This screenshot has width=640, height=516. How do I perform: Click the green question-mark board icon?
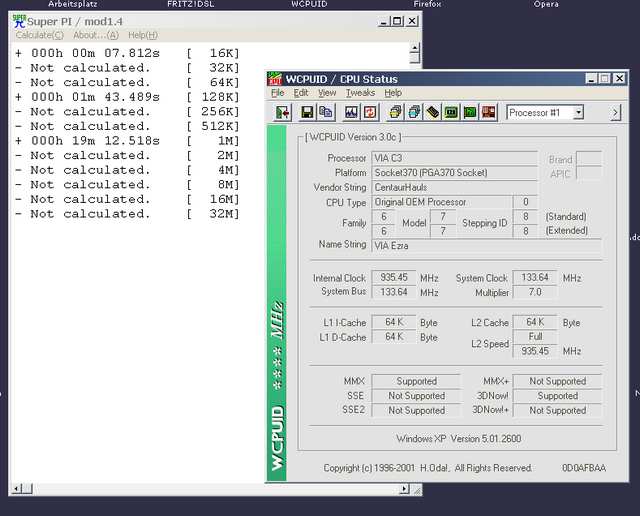pyautogui.click(x=470, y=112)
